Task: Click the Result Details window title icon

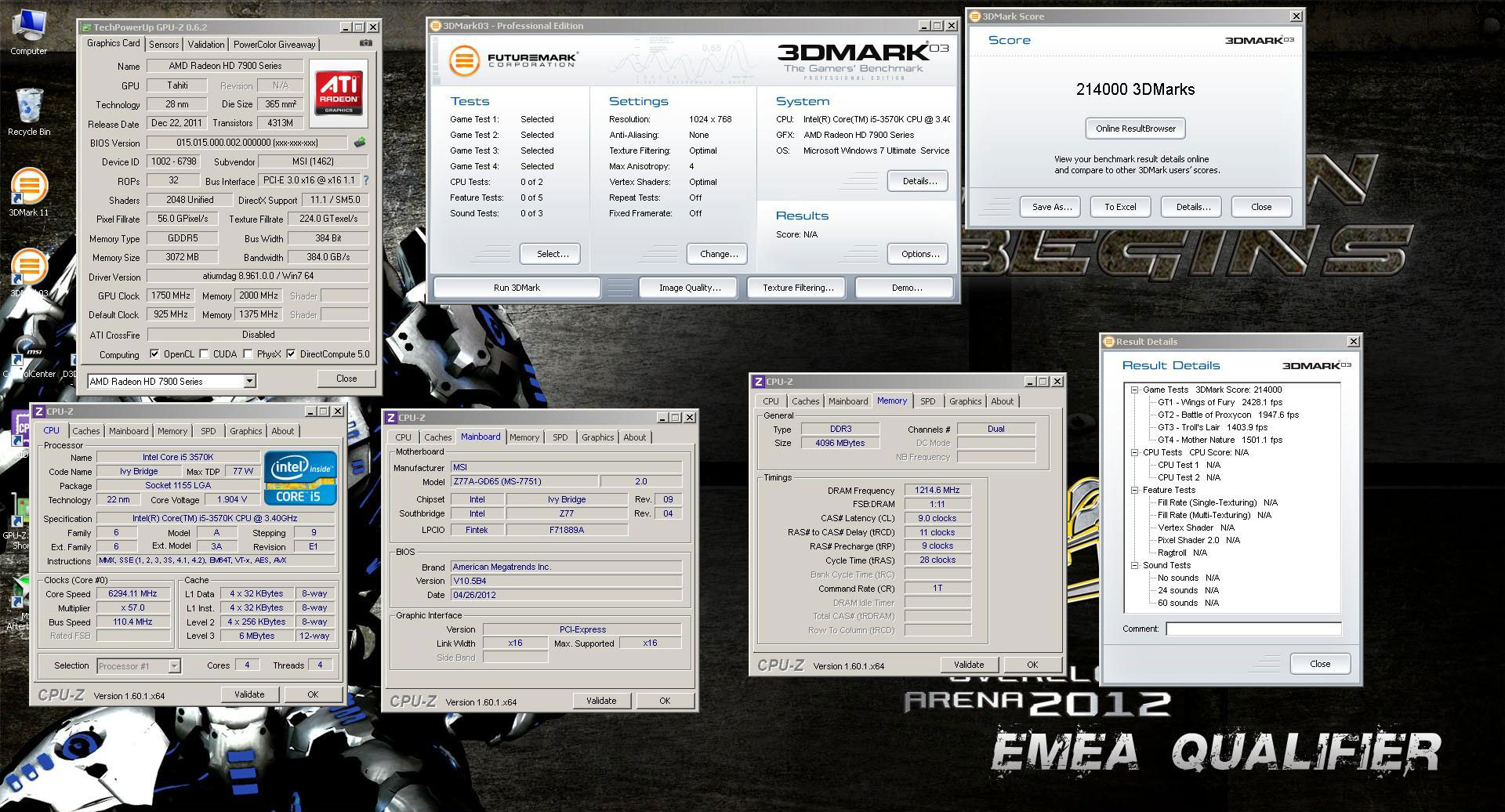Action: (x=1108, y=342)
